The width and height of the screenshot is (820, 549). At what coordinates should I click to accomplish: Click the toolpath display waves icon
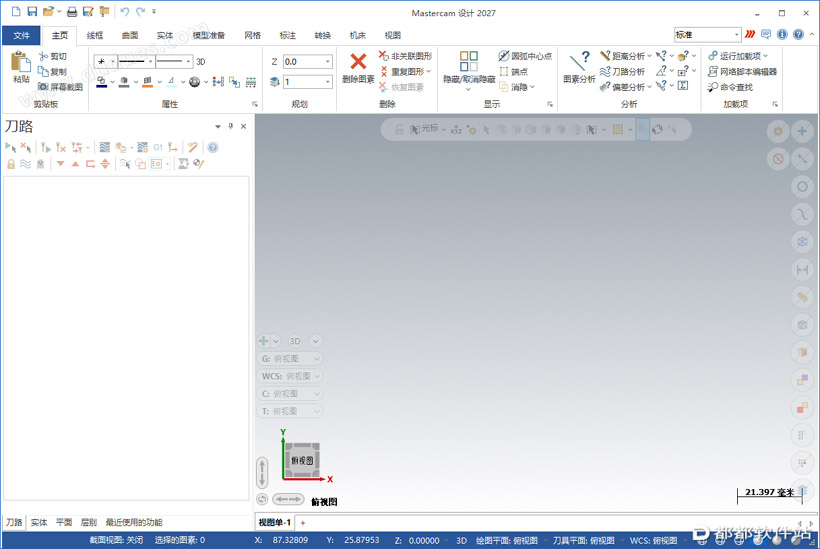(x=25, y=164)
